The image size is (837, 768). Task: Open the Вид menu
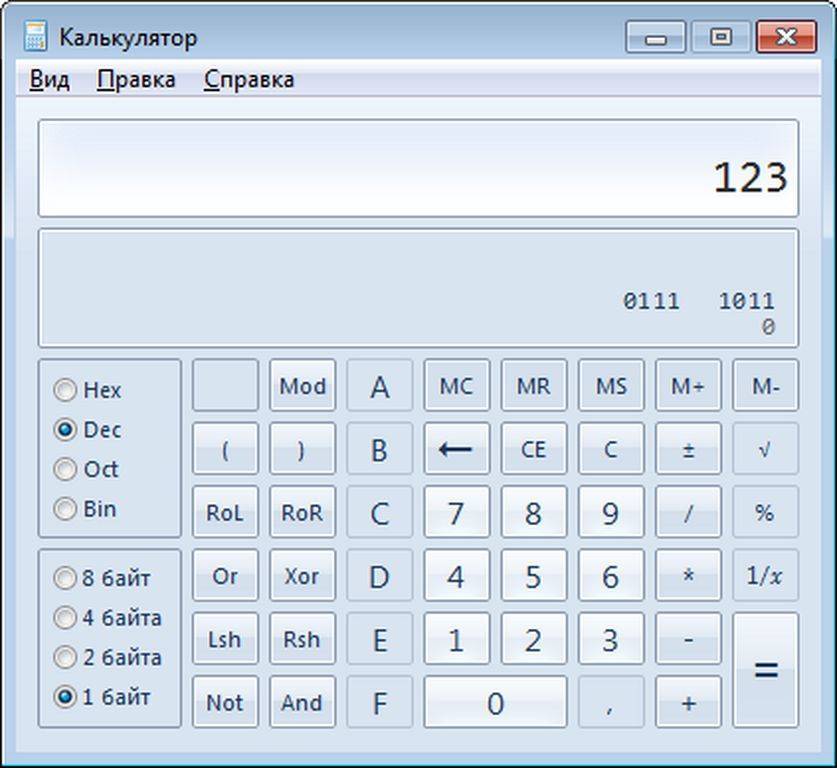point(49,80)
